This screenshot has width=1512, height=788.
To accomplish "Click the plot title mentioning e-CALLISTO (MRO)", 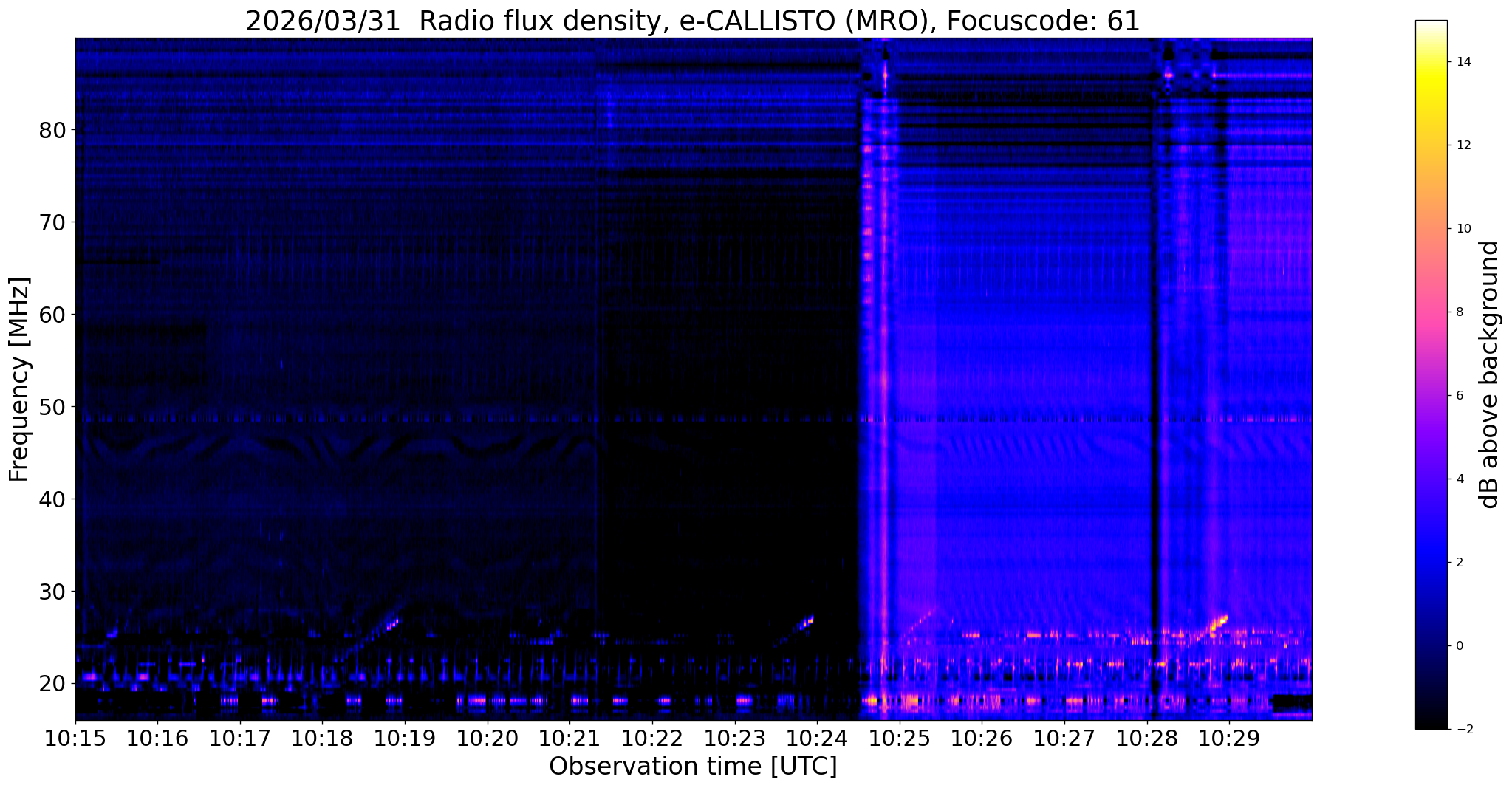I will point(693,21).
